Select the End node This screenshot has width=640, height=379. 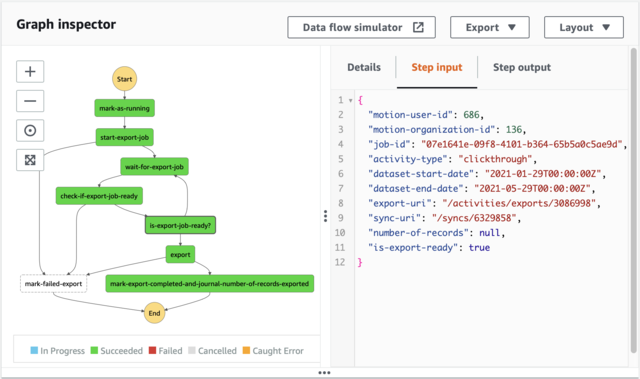click(x=154, y=313)
